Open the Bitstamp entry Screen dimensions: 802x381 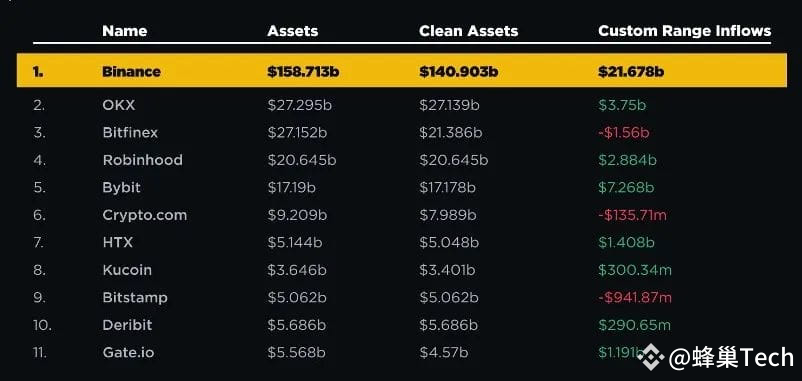tap(135, 298)
